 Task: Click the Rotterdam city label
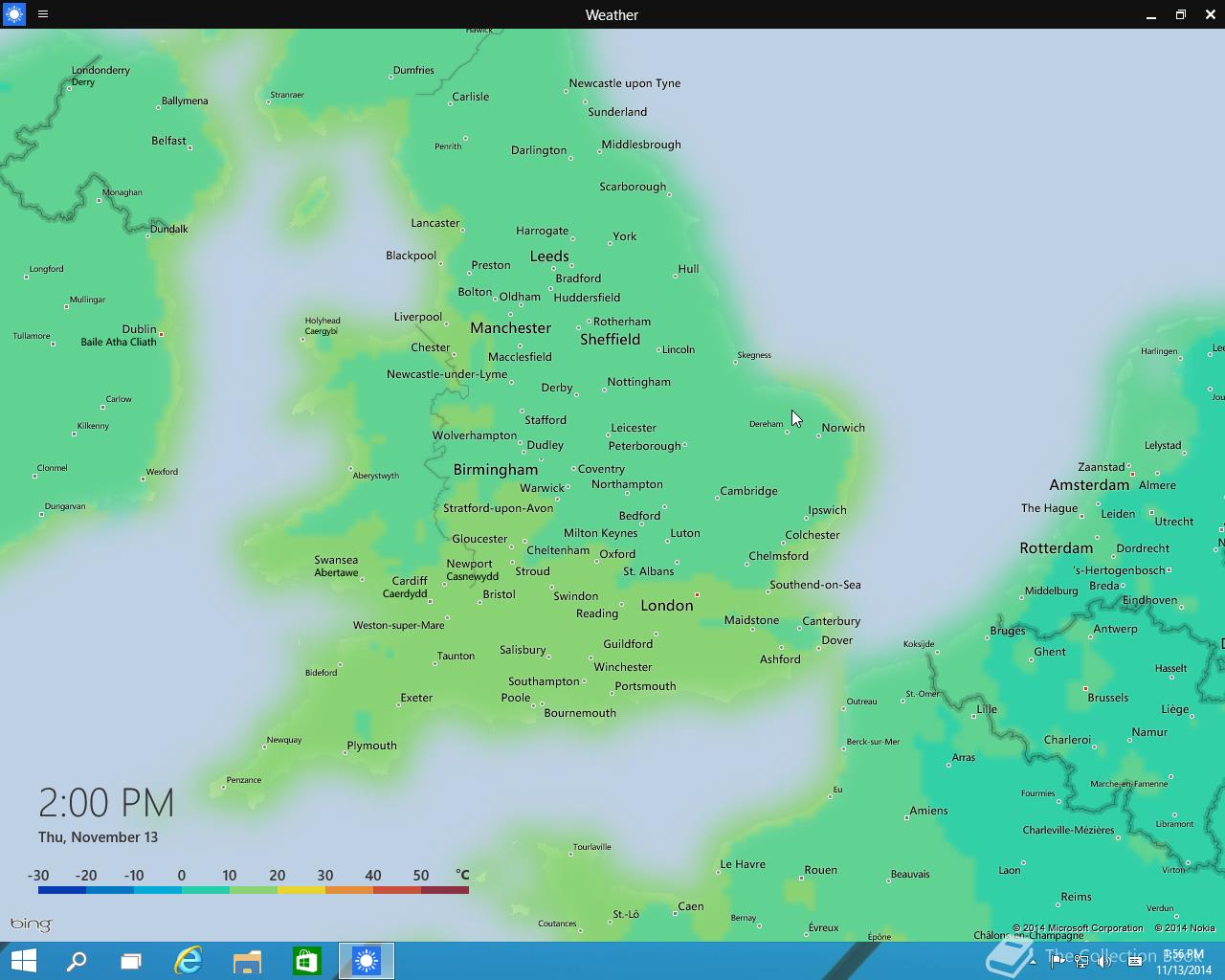click(x=1057, y=548)
